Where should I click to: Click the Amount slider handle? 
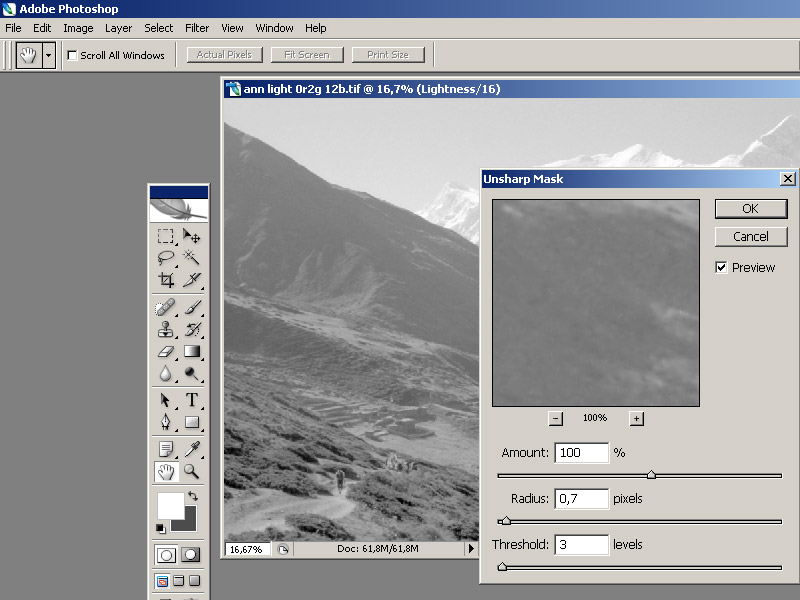point(651,475)
